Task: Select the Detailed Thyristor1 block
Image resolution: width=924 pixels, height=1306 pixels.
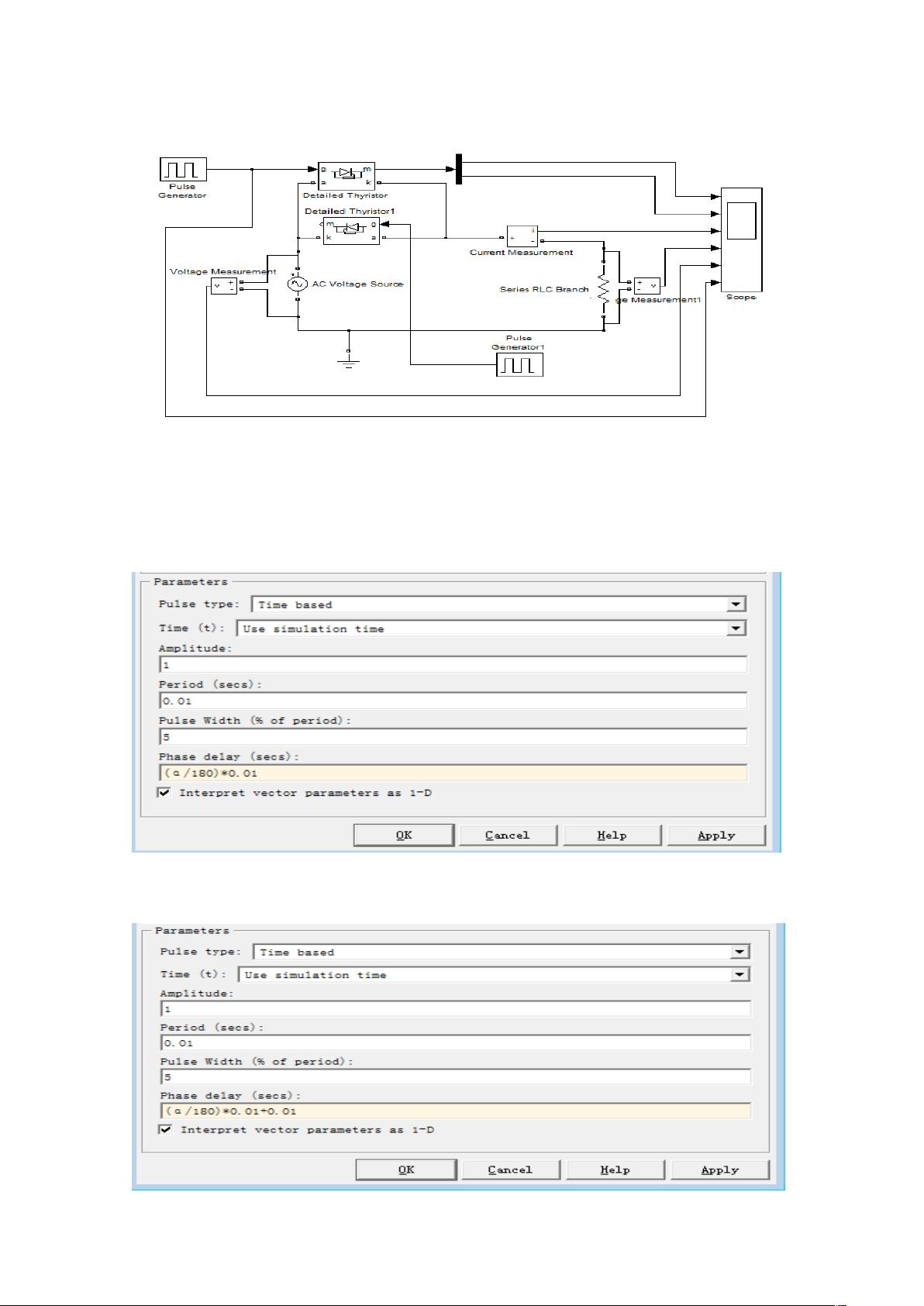Action: [351, 231]
